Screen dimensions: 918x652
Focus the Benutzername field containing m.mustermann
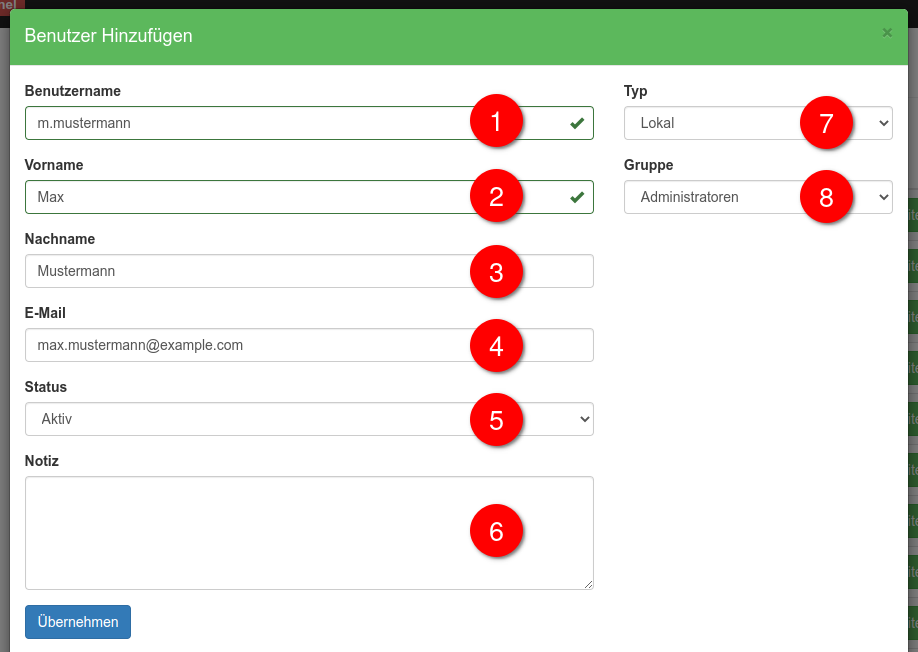tap(250, 123)
